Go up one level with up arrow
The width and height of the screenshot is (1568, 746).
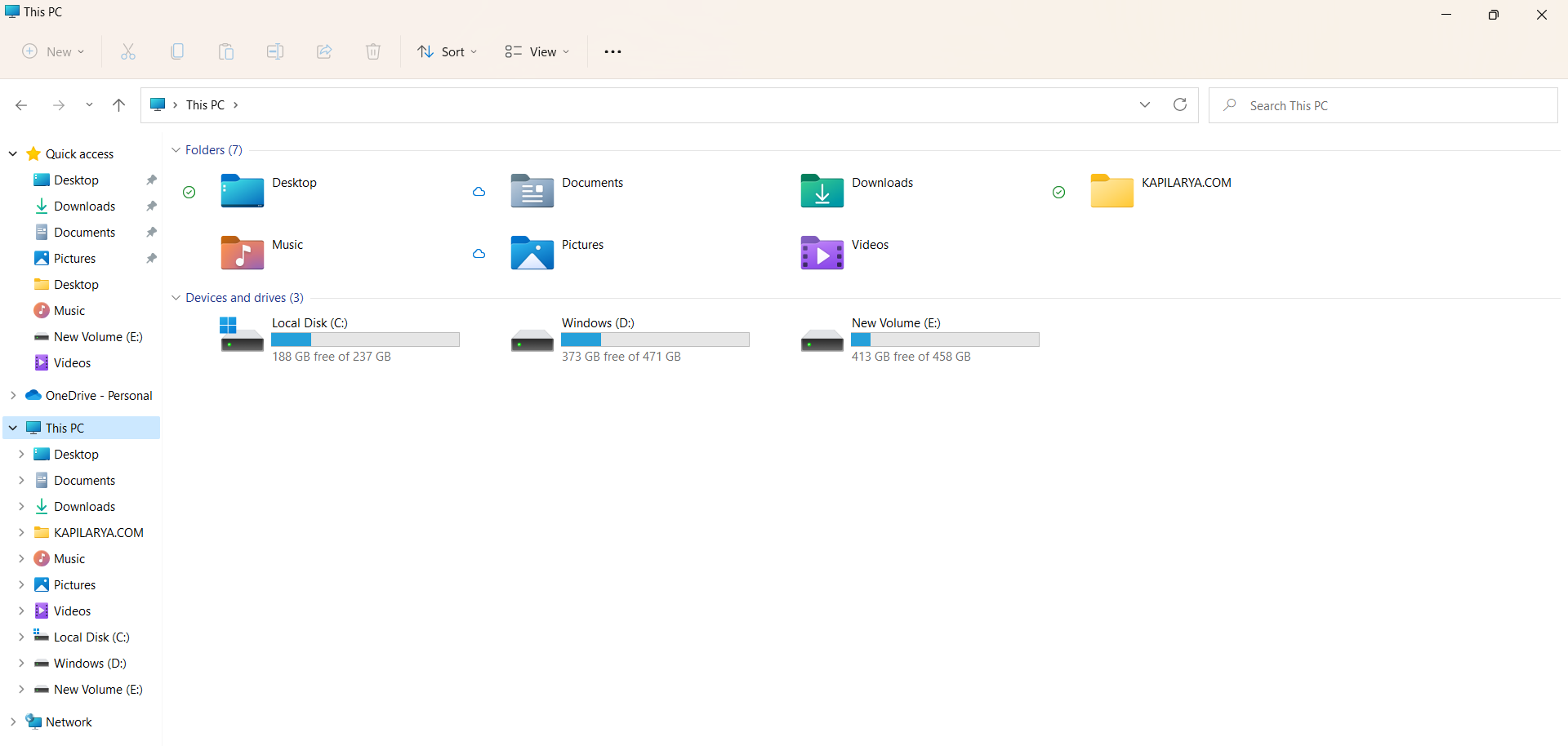(x=118, y=105)
